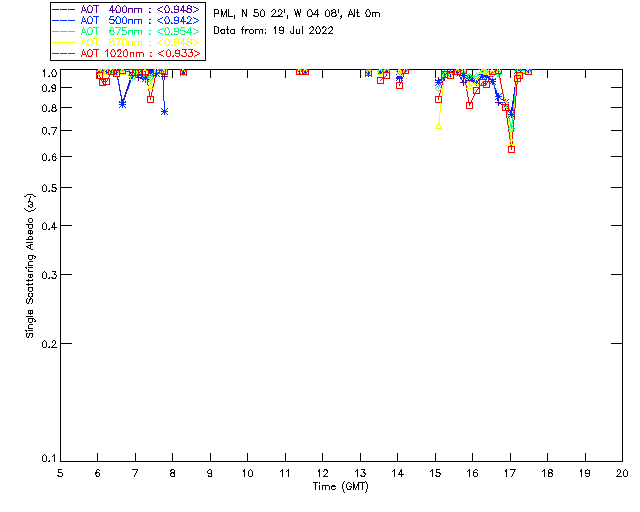This screenshot has width=640, height=512.
Task: Click the x-axis tick label 6
Action: 98,473
